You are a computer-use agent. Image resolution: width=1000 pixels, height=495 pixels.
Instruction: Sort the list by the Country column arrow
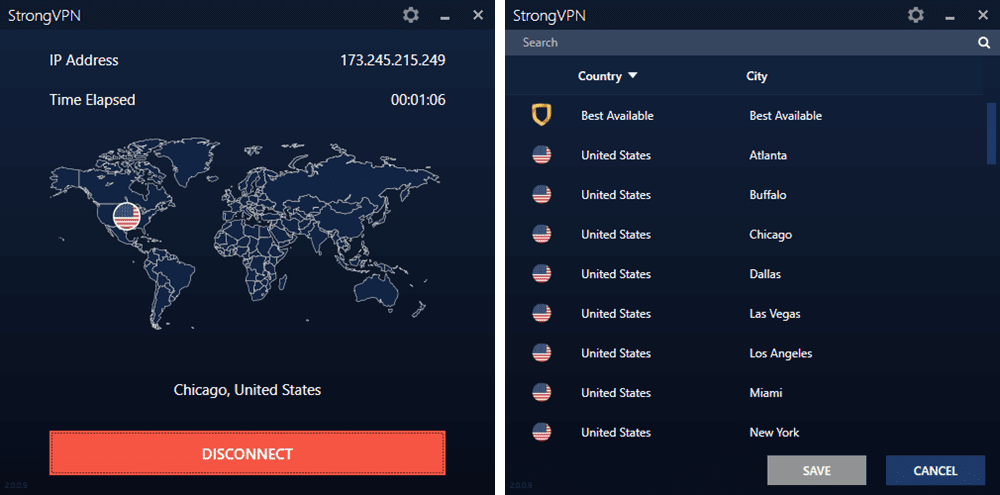(633, 76)
